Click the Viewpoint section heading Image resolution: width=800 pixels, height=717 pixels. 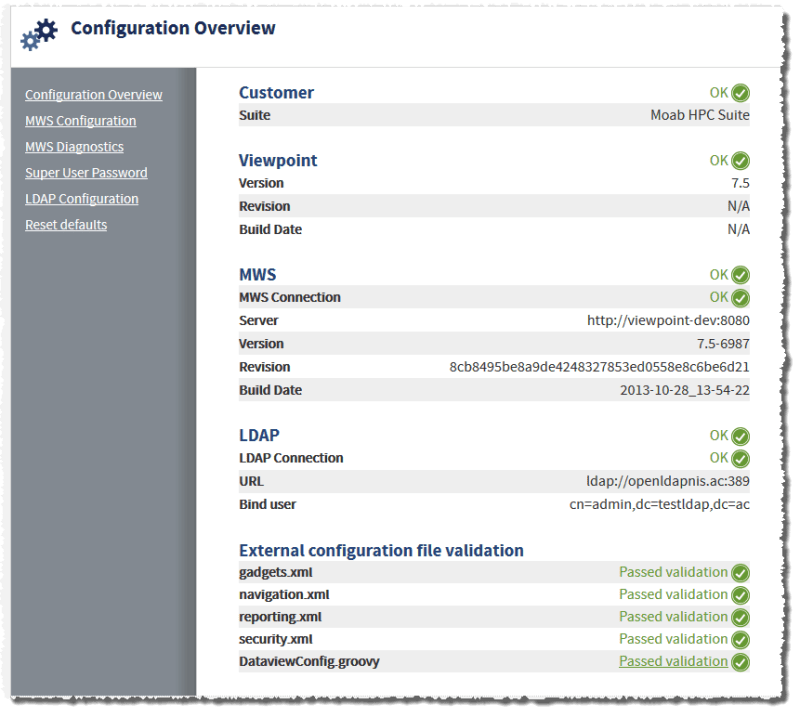pyautogui.click(x=278, y=161)
